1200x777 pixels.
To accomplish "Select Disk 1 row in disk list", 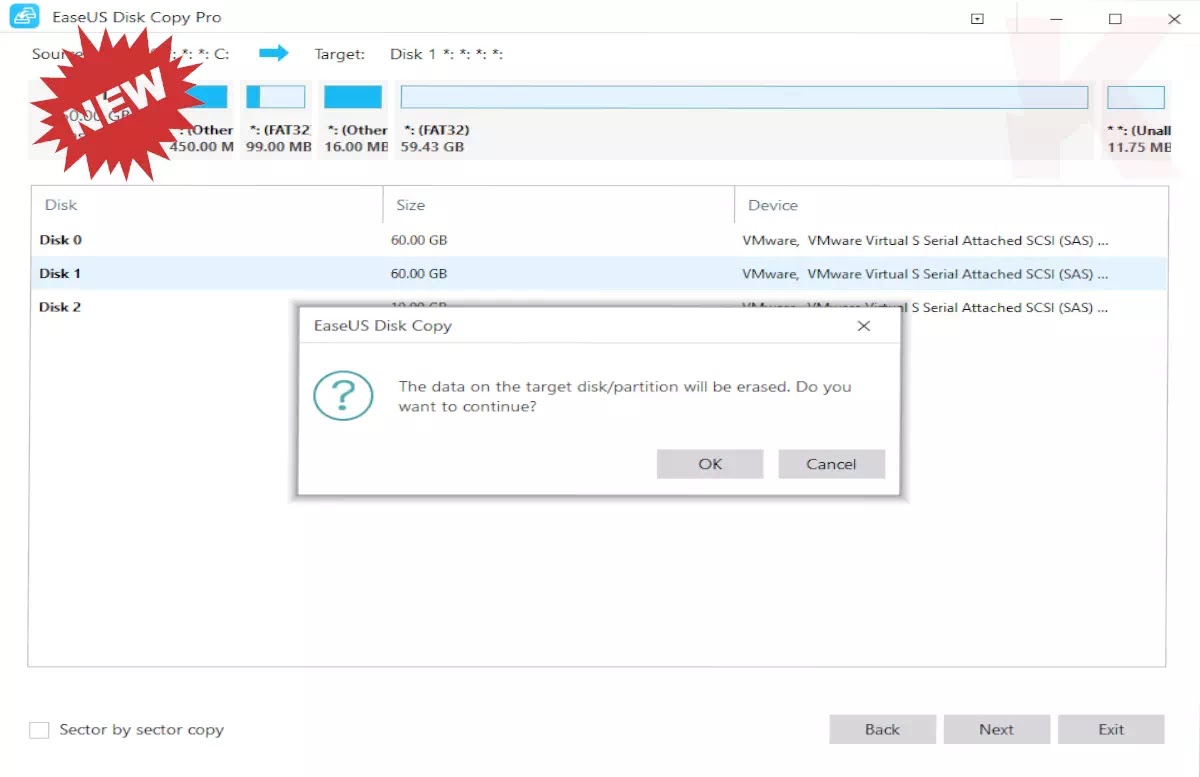I will (x=598, y=274).
